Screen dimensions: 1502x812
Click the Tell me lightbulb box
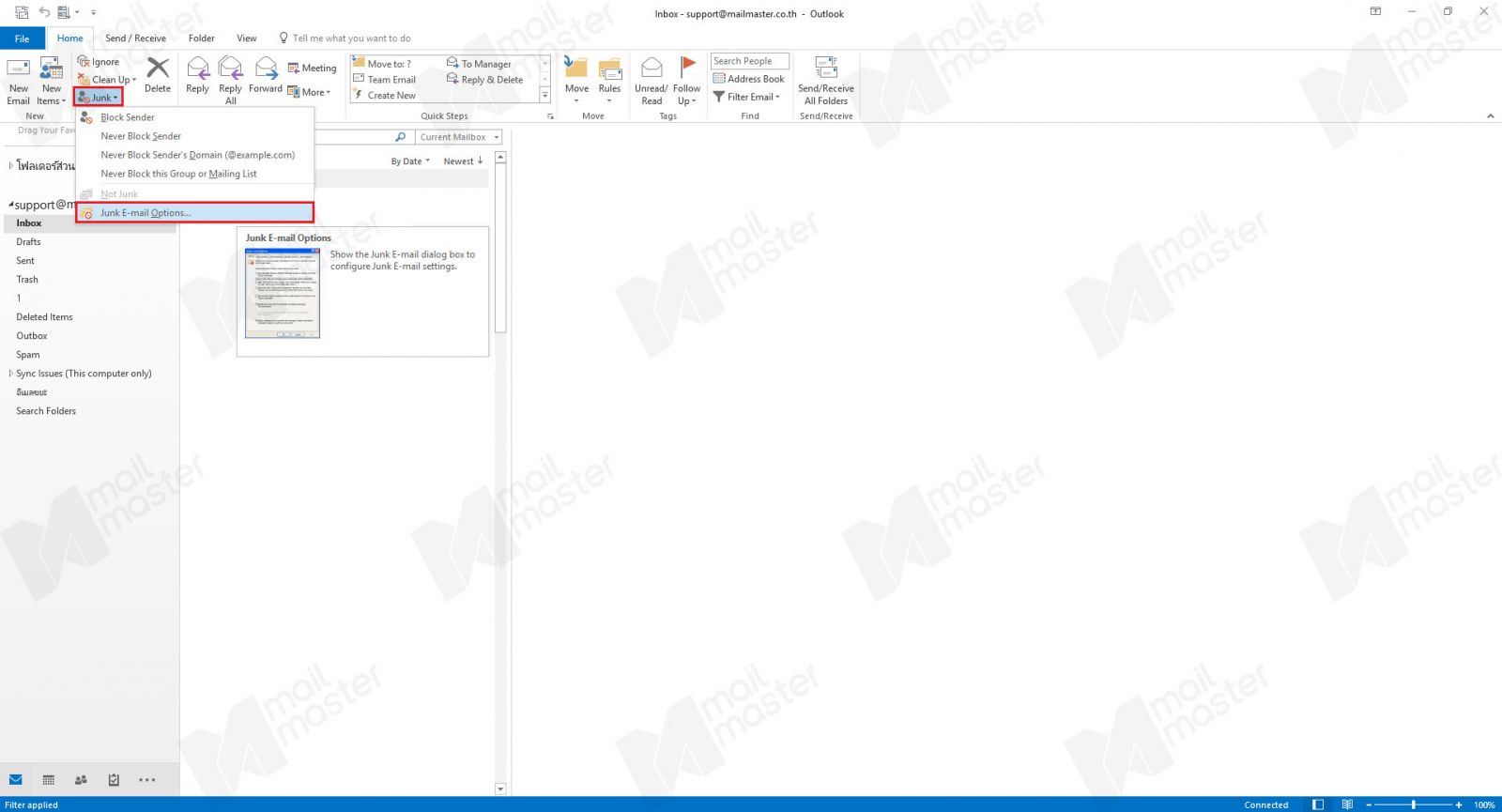[x=345, y=38]
